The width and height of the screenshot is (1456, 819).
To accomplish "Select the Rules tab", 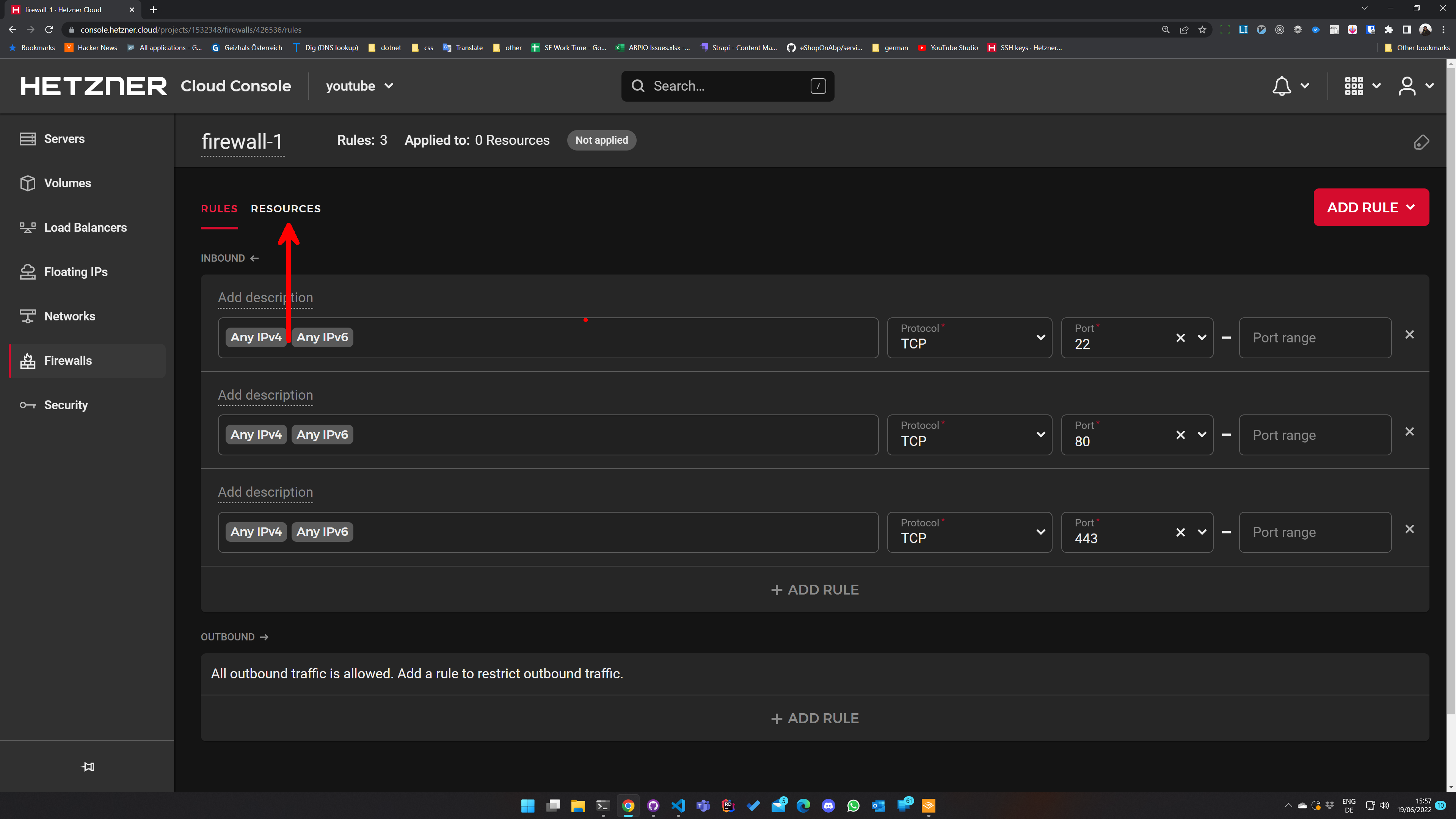I will (x=219, y=209).
